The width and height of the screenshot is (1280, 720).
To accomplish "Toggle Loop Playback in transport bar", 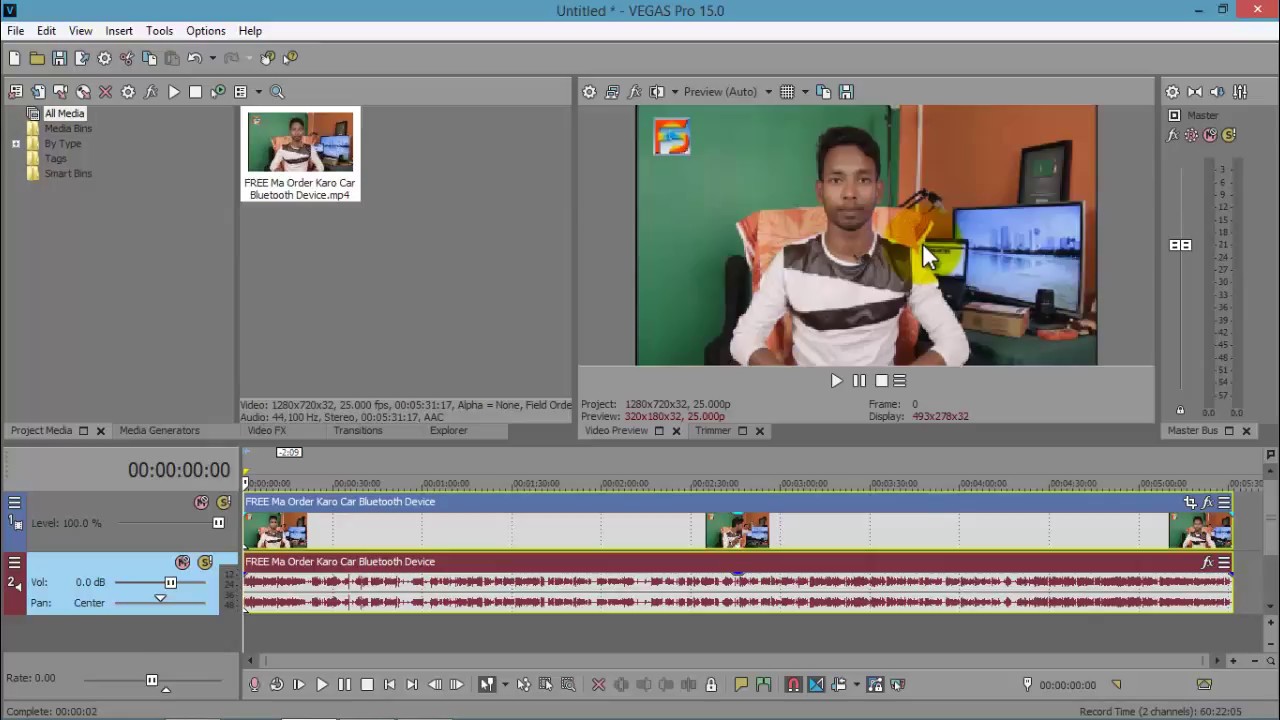I will pos(276,685).
